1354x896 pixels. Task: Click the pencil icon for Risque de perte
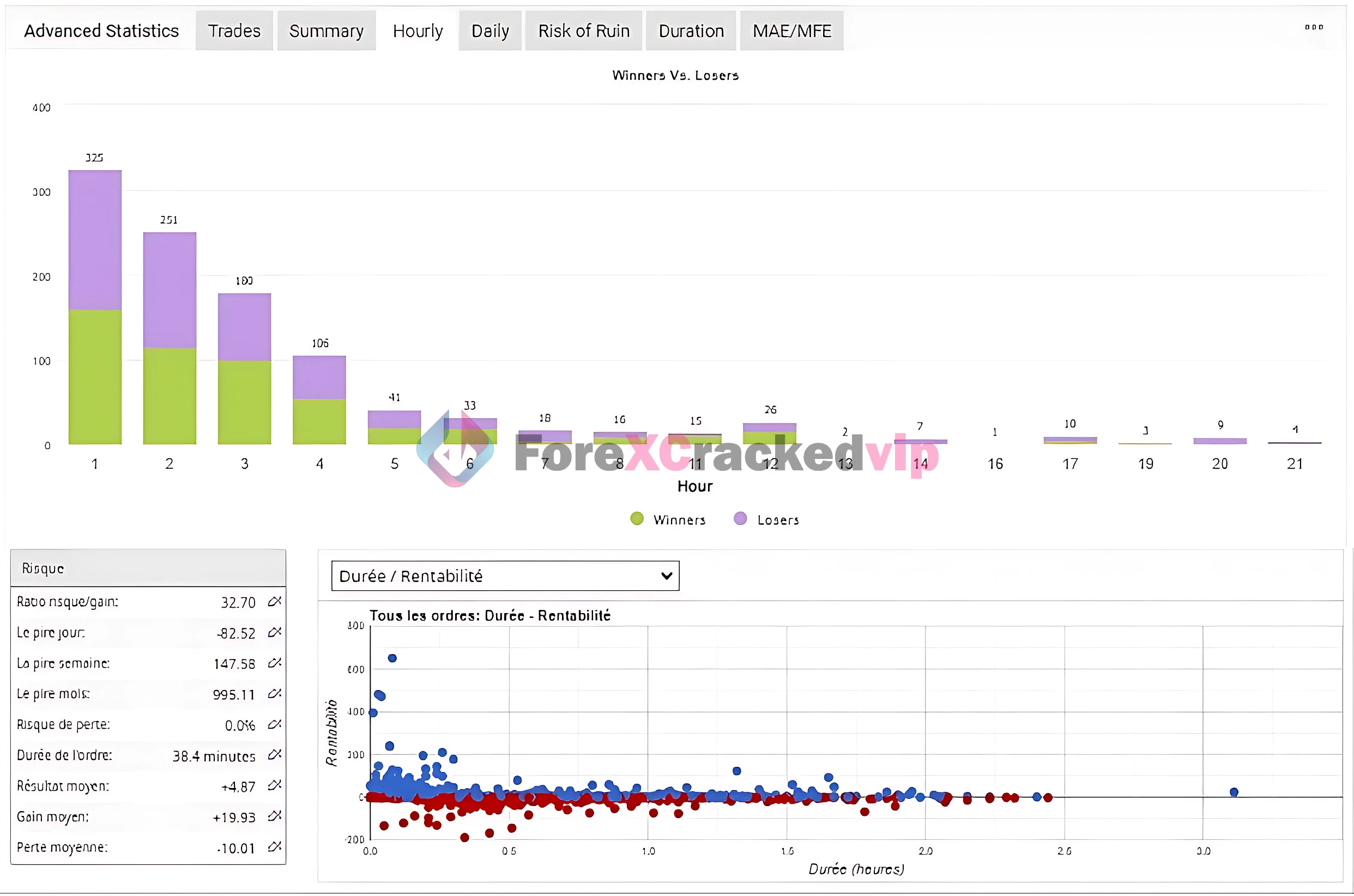tap(274, 724)
